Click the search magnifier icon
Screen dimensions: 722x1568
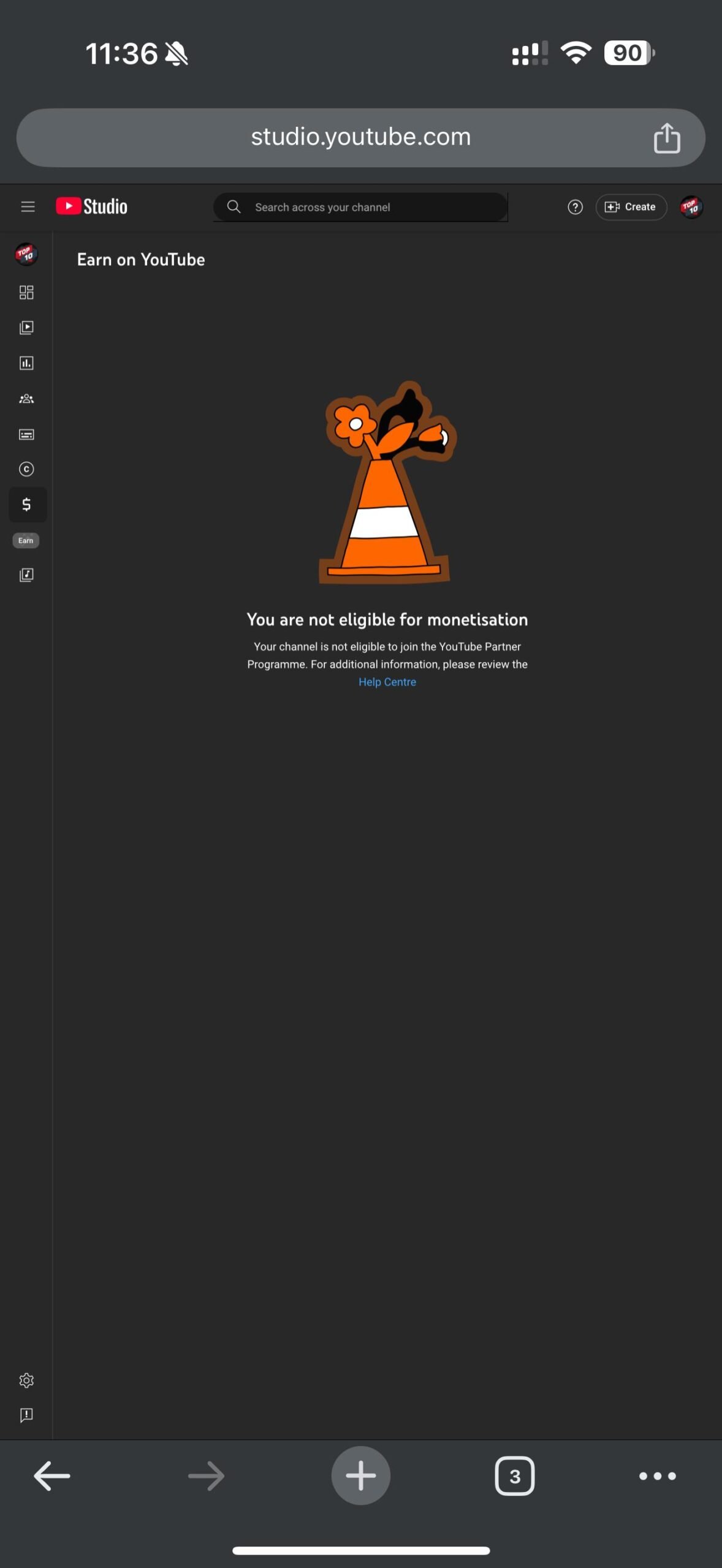[x=234, y=206]
